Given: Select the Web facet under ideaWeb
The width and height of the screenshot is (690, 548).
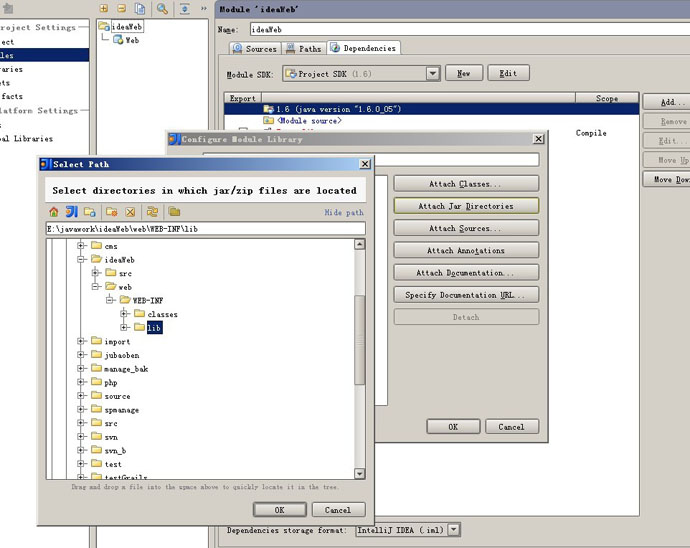Looking at the screenshot, I should 132,40.
